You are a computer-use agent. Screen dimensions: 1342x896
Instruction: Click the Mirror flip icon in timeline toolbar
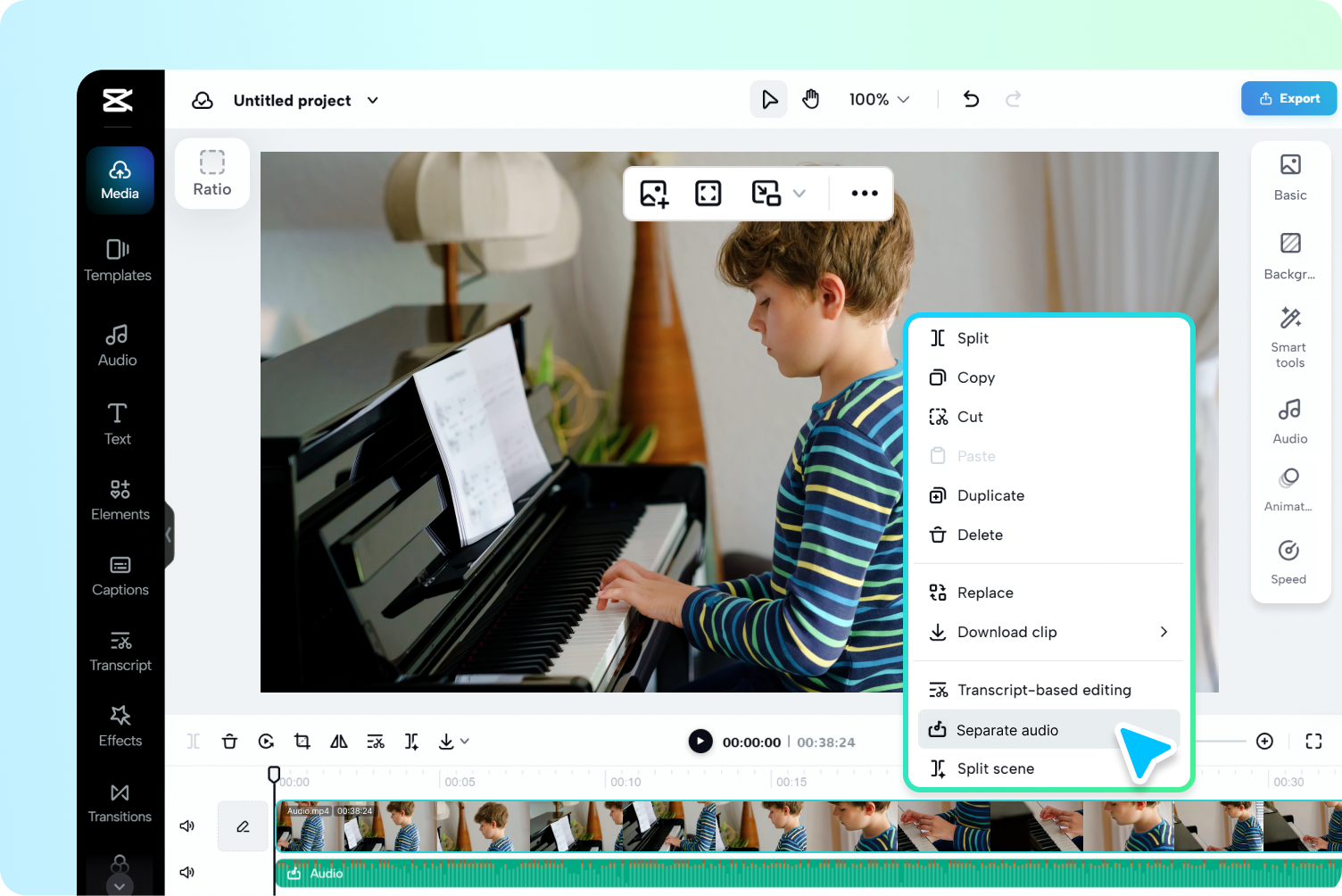click(338, 741)
